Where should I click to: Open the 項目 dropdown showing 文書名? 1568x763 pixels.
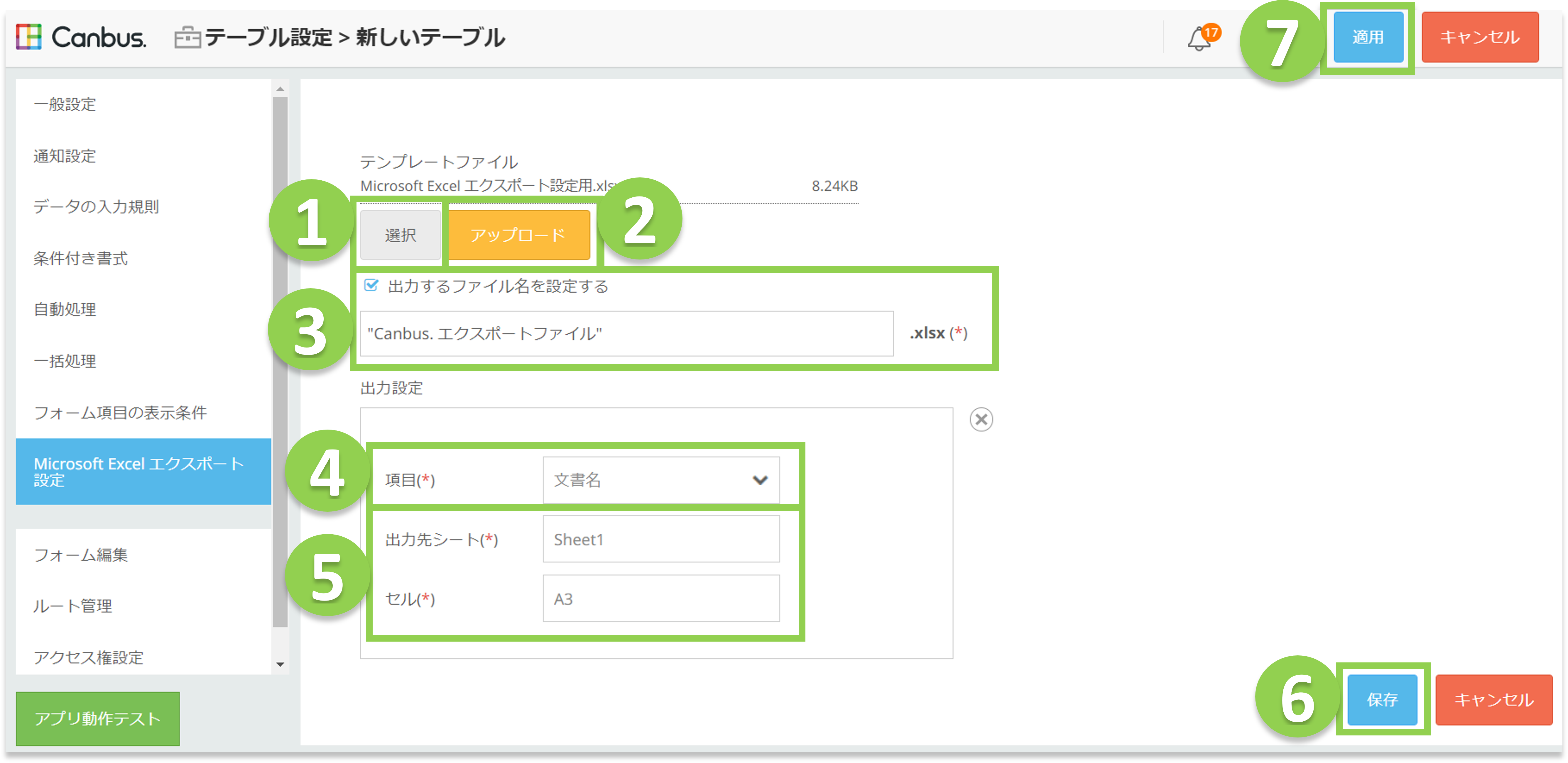(x=660, y=480)
